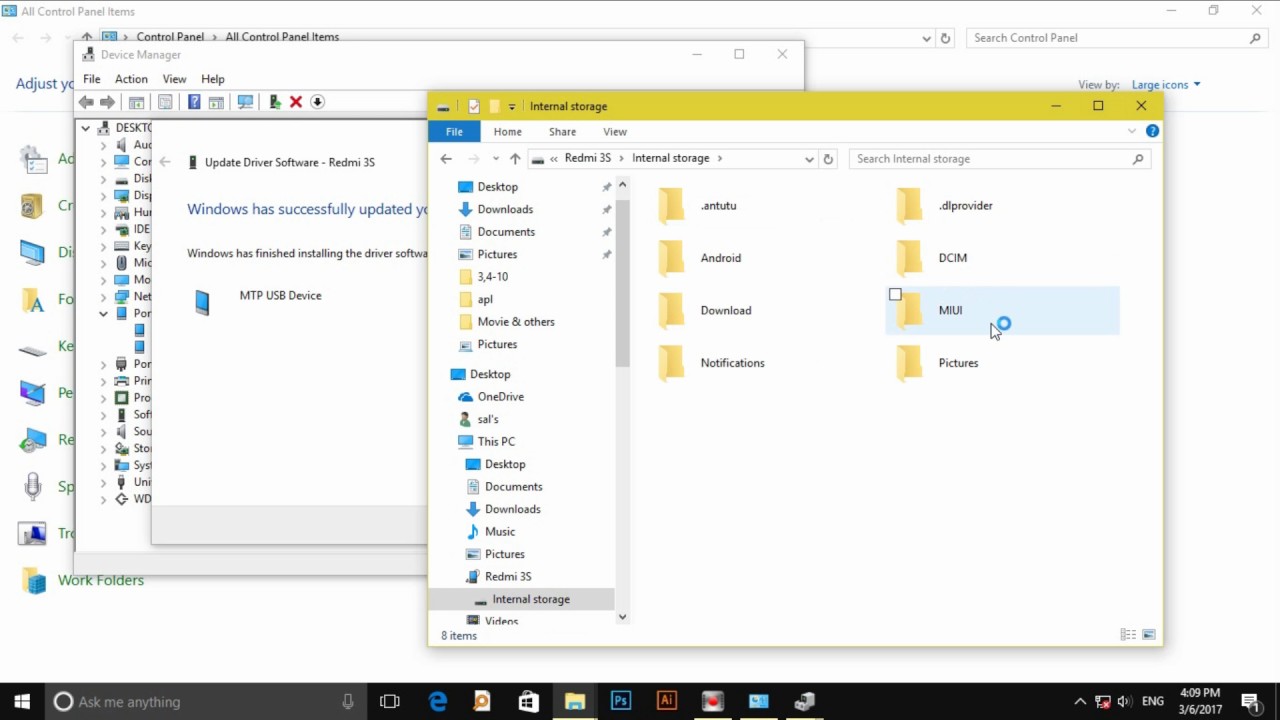Refresh the Internal storage address bar
Image resolution: width=1280 pixels, height=720 pixels.
click(828, 159)
